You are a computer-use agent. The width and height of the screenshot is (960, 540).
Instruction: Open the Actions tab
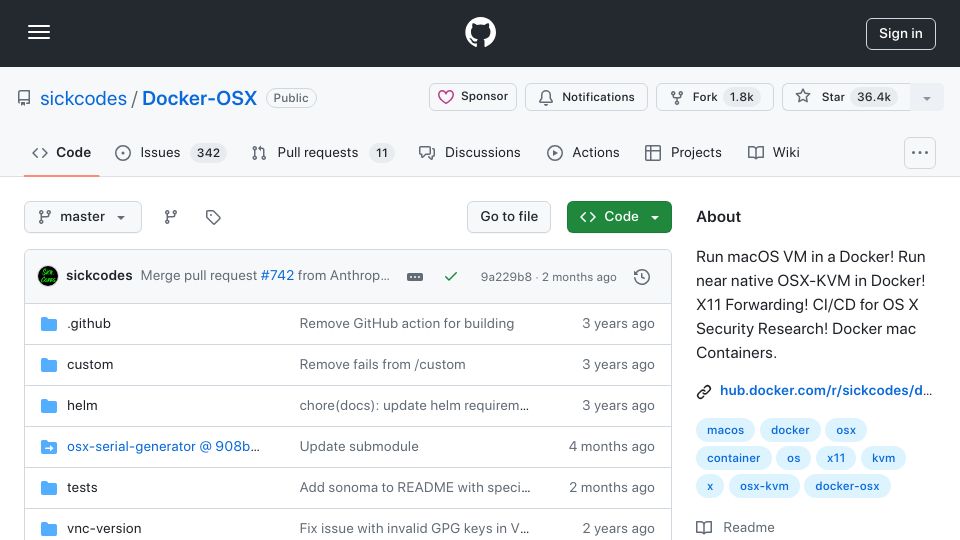(583, 152)
